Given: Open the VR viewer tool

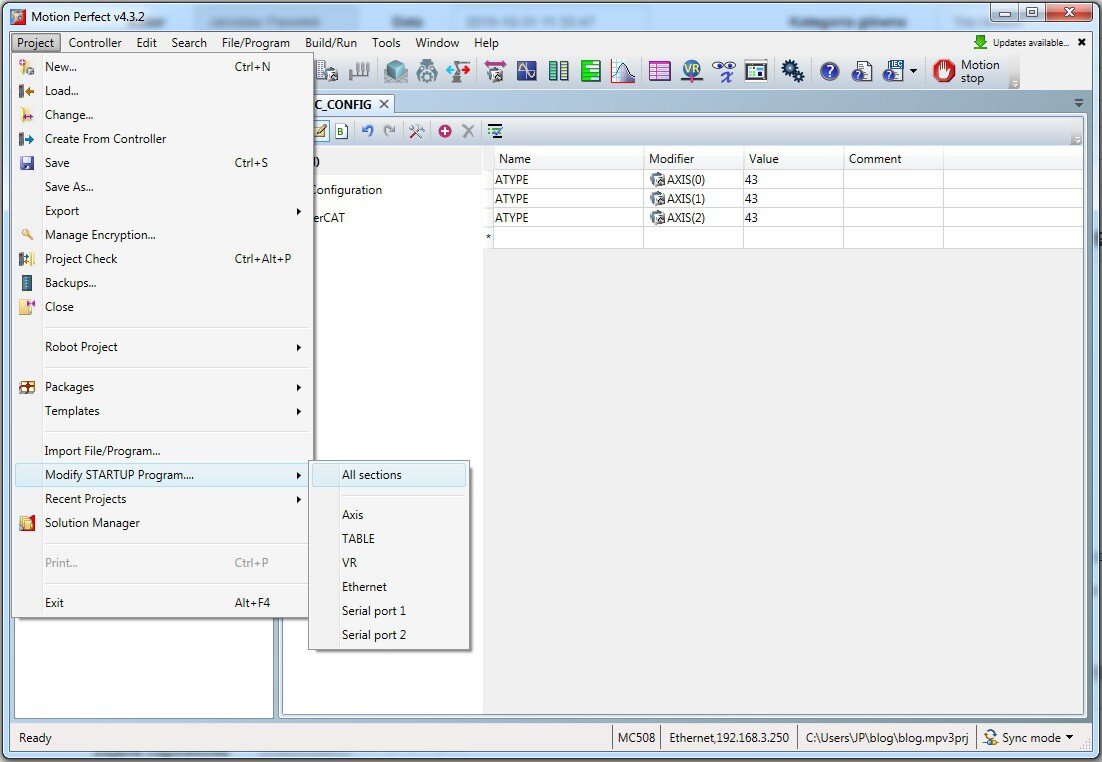Looking at the screenshot, I should point(692,71).
